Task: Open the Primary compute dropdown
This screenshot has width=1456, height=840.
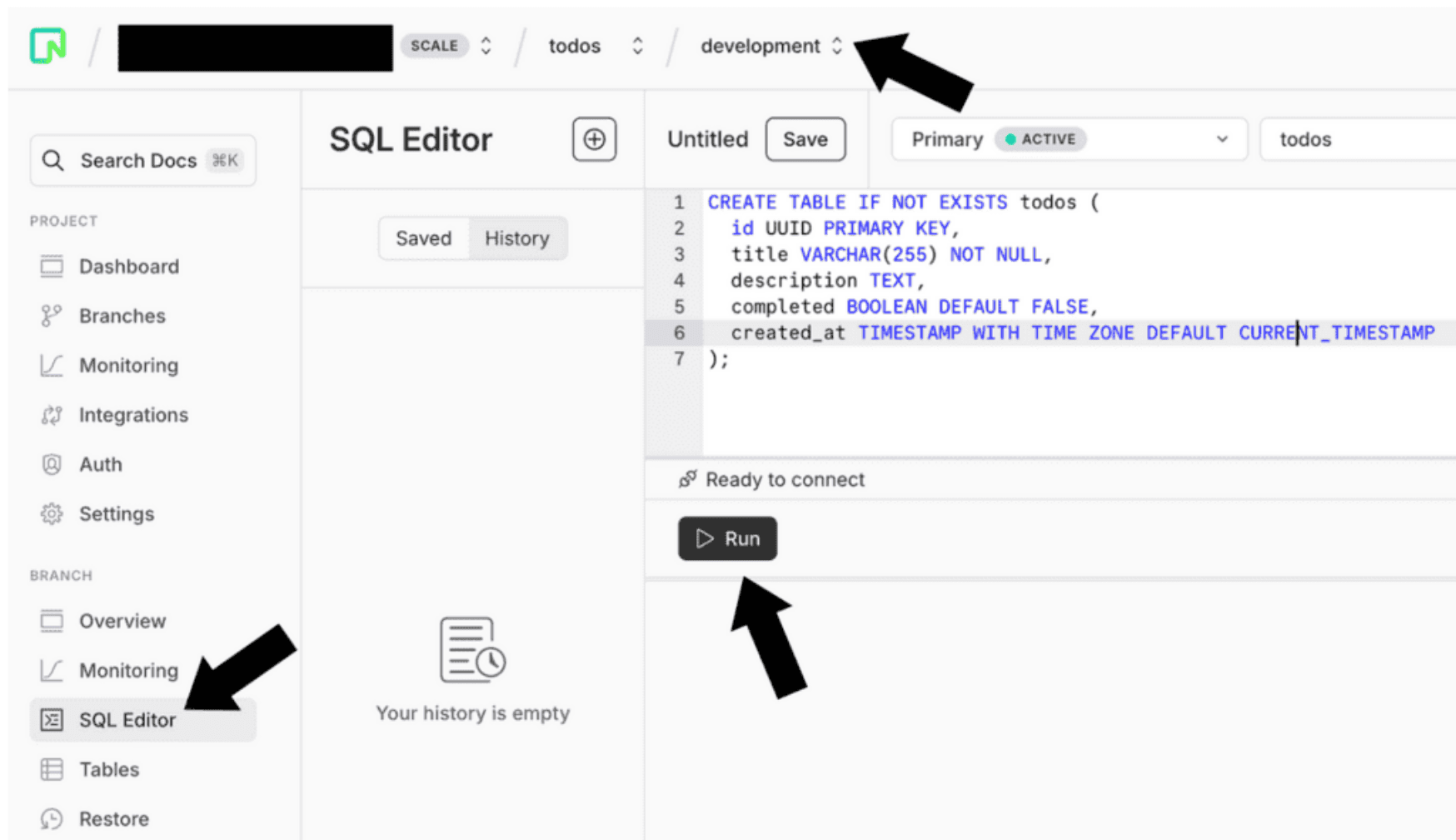Action: 1069,139
